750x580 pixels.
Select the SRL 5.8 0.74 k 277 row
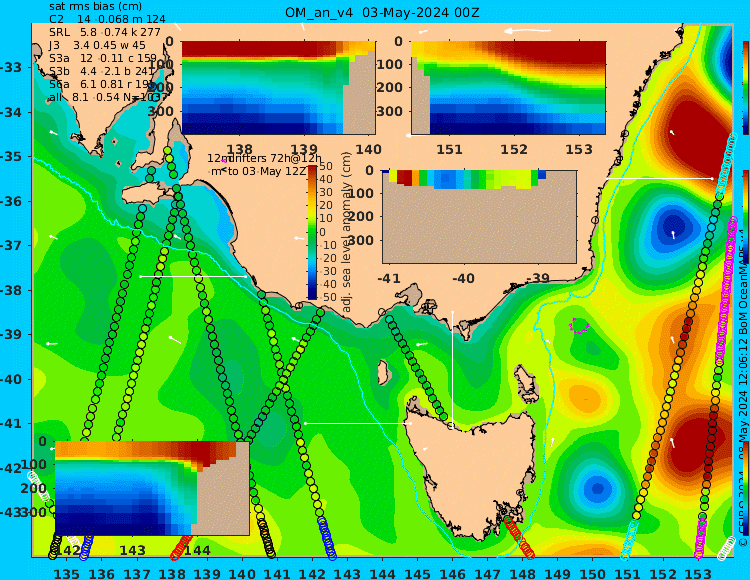pos(105,32)
